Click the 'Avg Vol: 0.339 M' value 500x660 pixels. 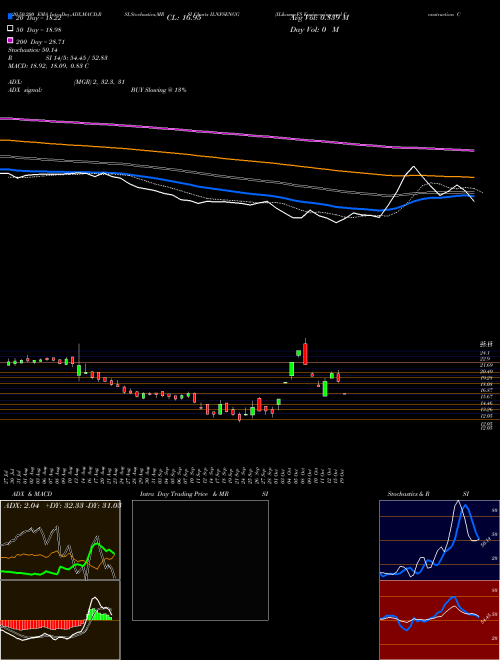[x=319, y=18]
